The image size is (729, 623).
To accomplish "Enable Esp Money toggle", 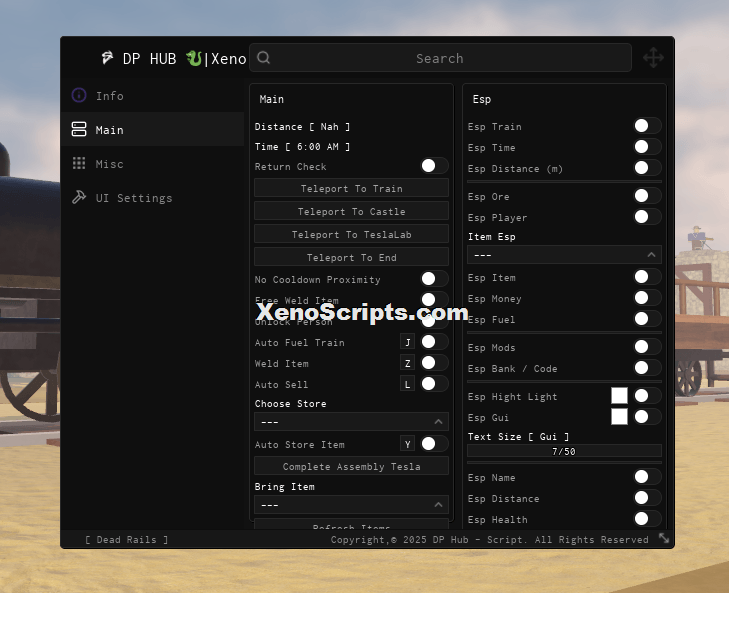I will coord(648,298).
